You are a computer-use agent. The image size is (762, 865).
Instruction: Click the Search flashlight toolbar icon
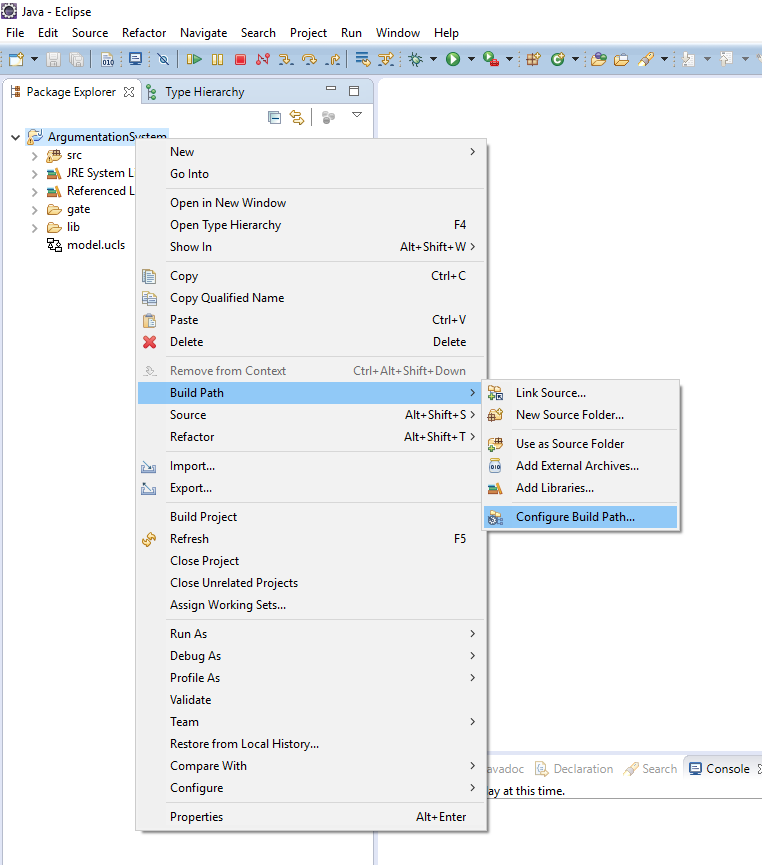(x=646, y=59)
